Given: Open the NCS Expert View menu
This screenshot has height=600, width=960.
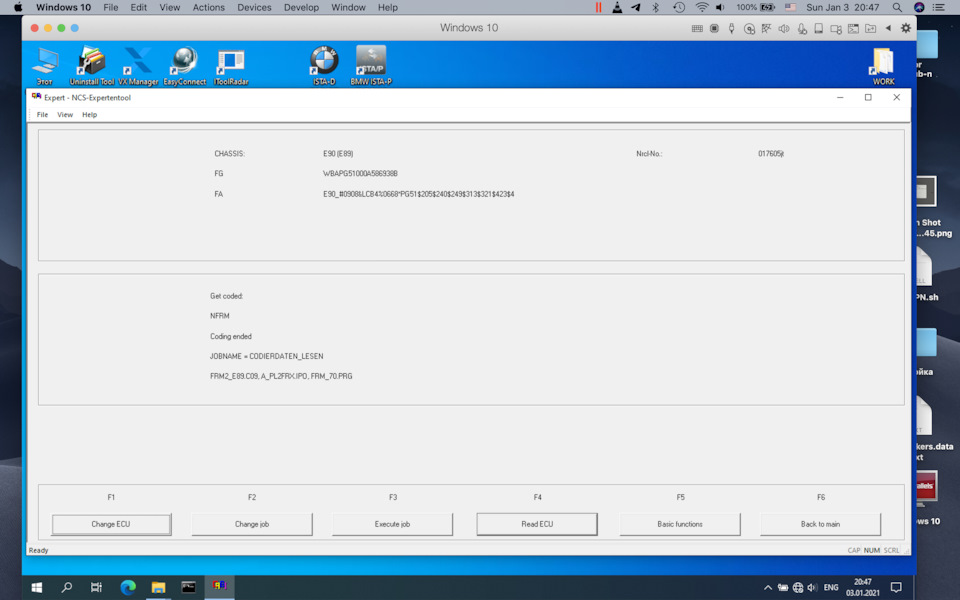Looking at the screenshot, I should (x=65, y=114).
